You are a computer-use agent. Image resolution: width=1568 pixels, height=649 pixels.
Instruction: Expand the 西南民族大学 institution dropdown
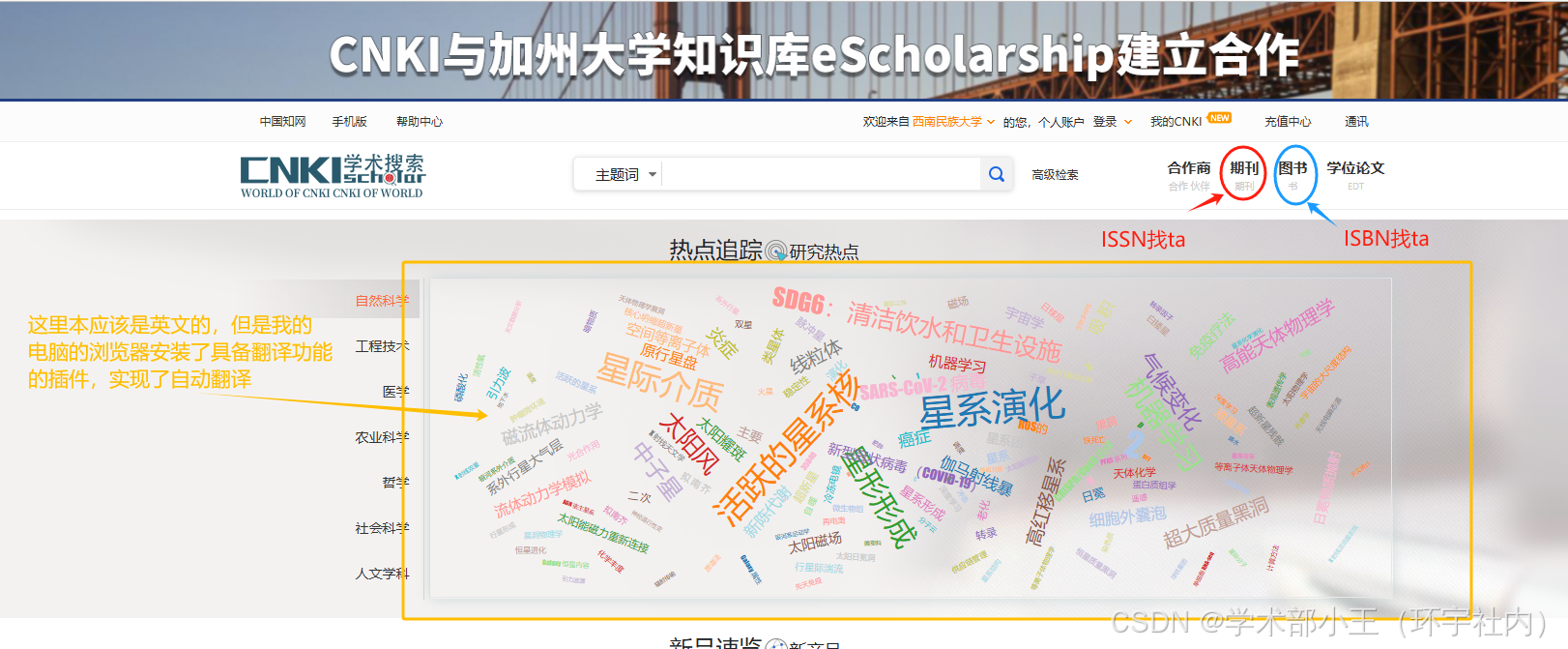click(x=991, y=122)
